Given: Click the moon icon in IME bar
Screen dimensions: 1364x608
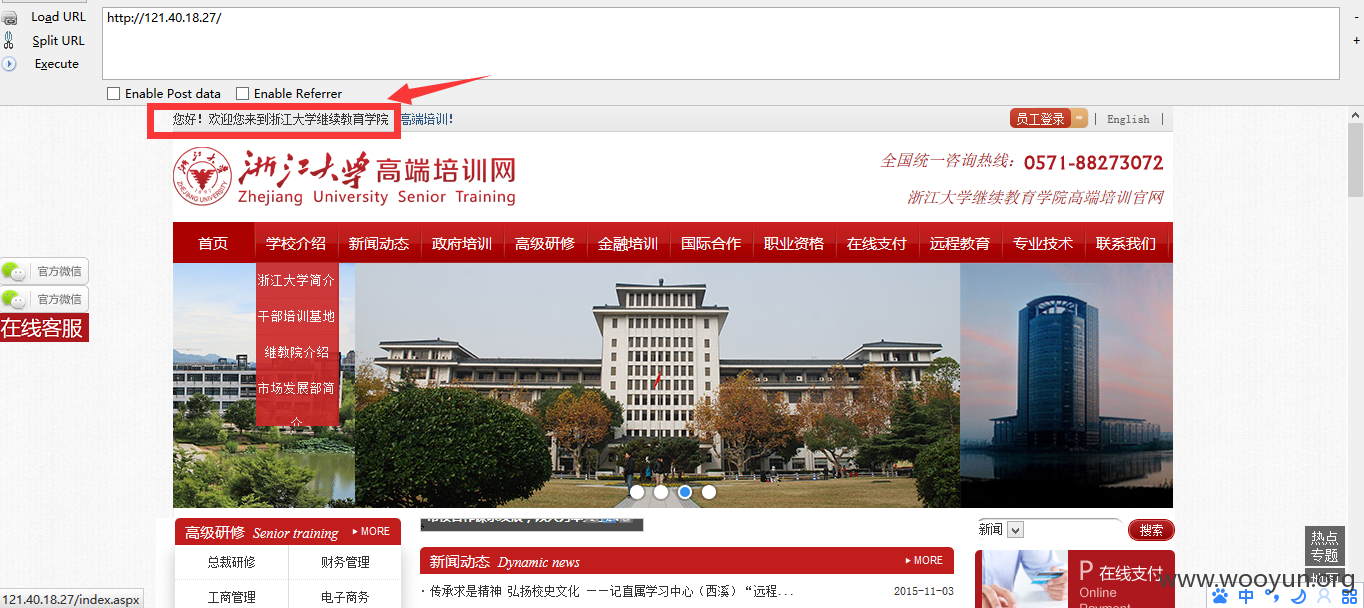Looking at the screenshot, I should (1298, 596).
